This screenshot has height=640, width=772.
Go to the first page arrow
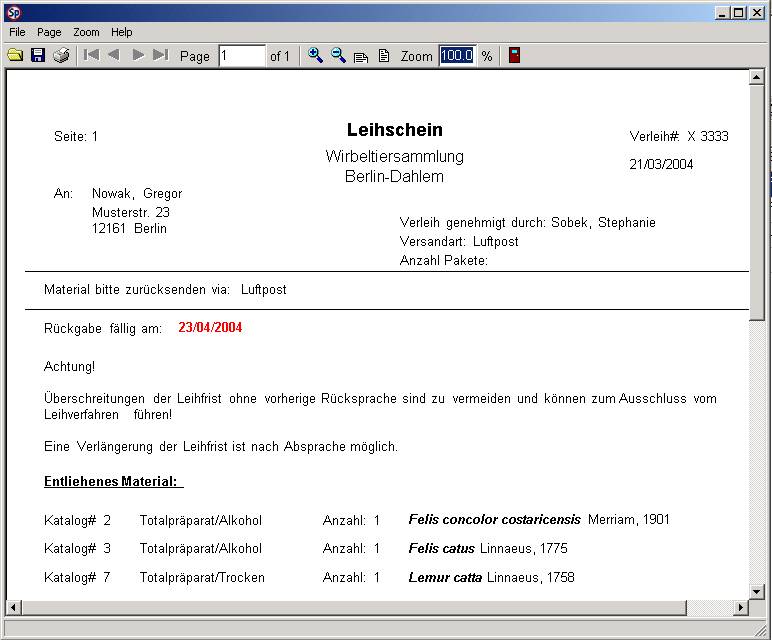coord(91,55)
